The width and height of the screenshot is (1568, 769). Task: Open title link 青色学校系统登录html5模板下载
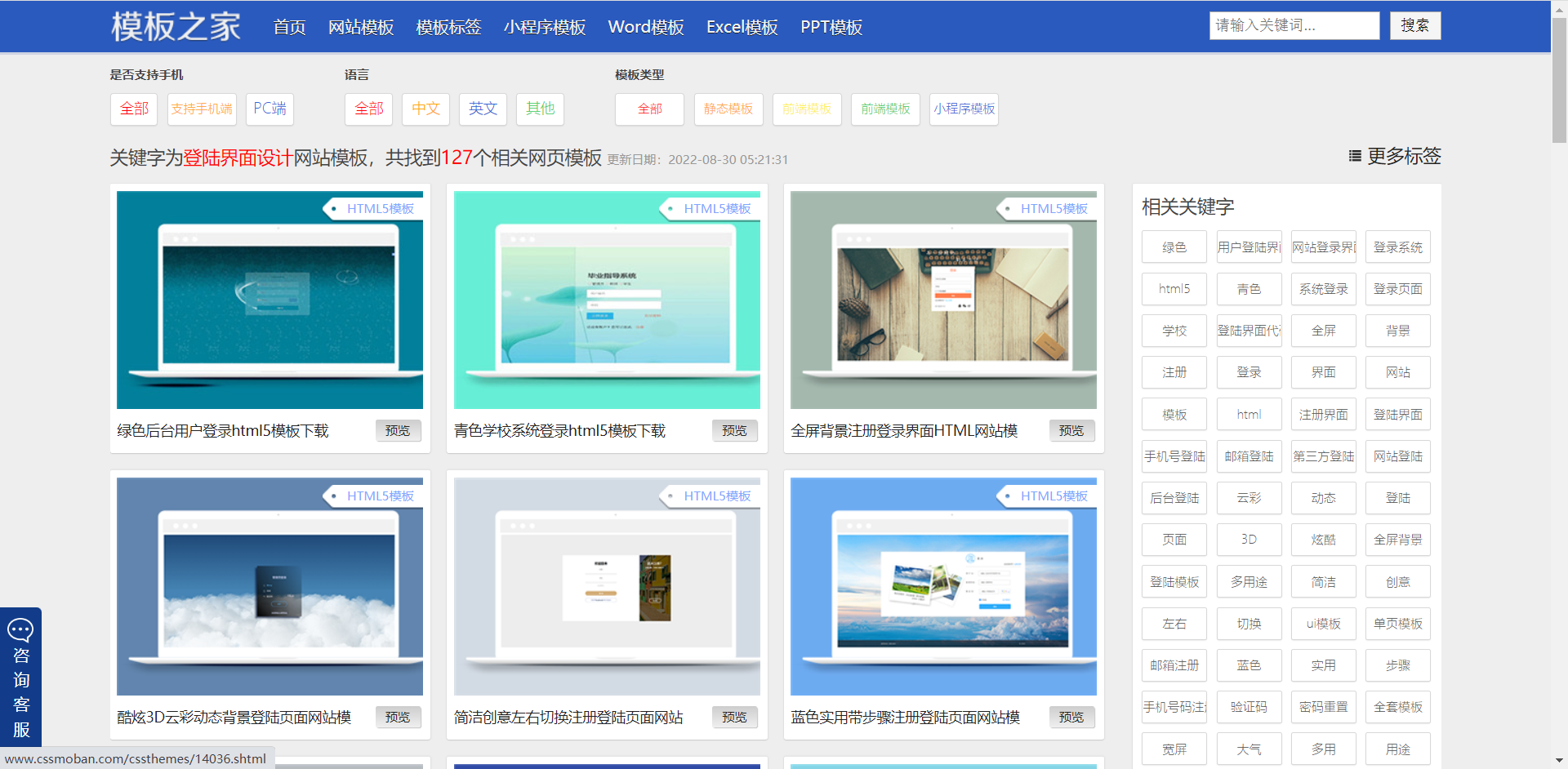[x=560, y=430]
